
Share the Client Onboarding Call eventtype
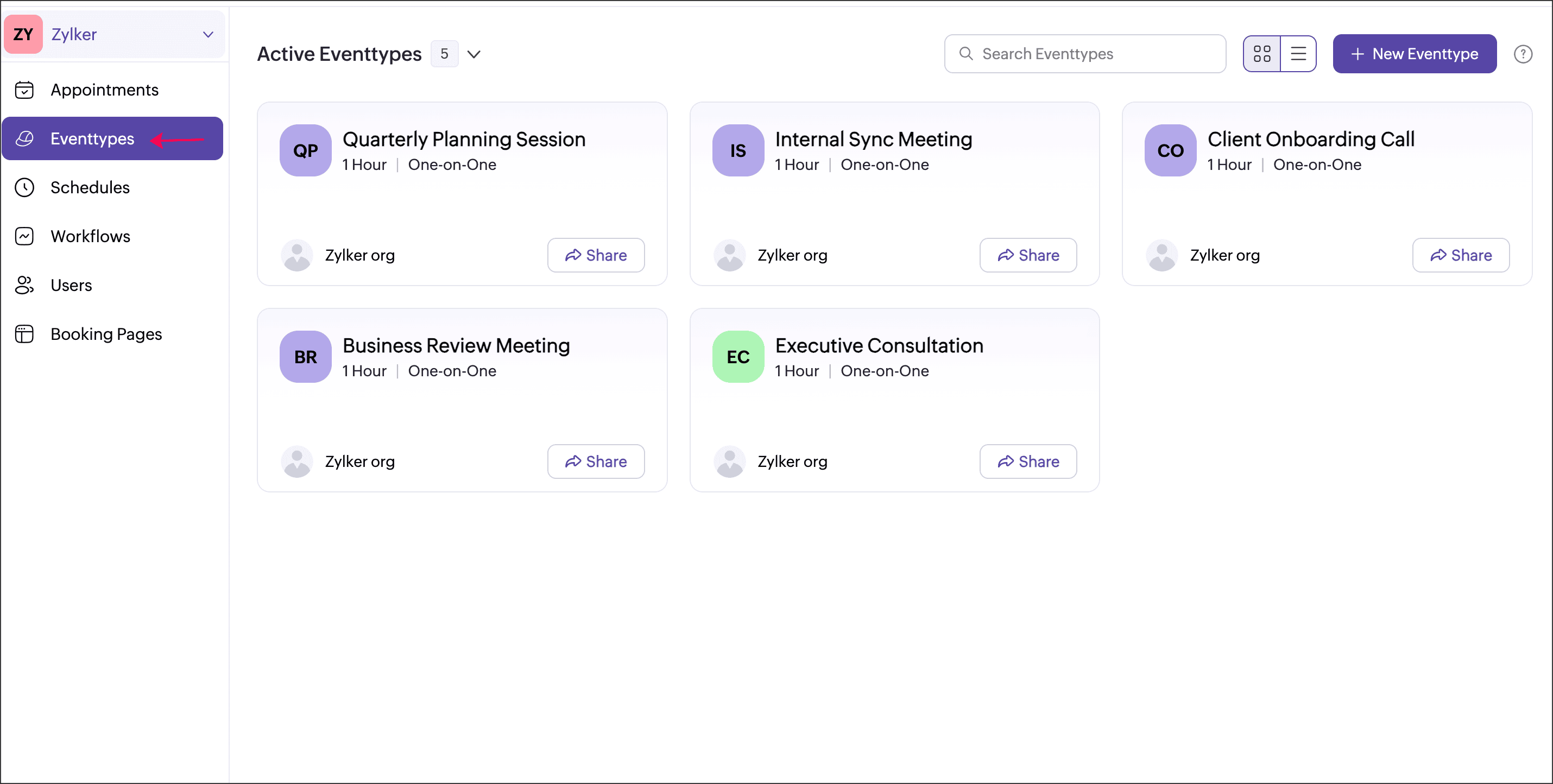tap(1460, 256)
